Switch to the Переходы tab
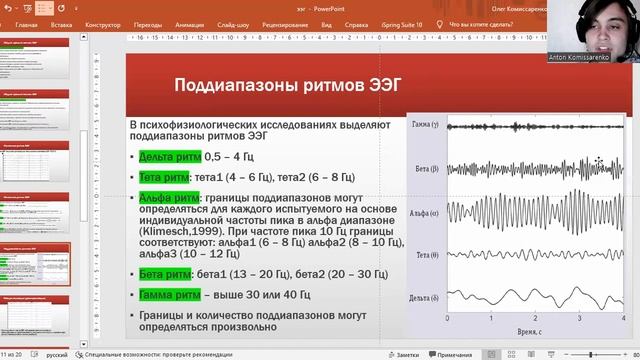The image size is (640, 360). [x=148, y=25]
